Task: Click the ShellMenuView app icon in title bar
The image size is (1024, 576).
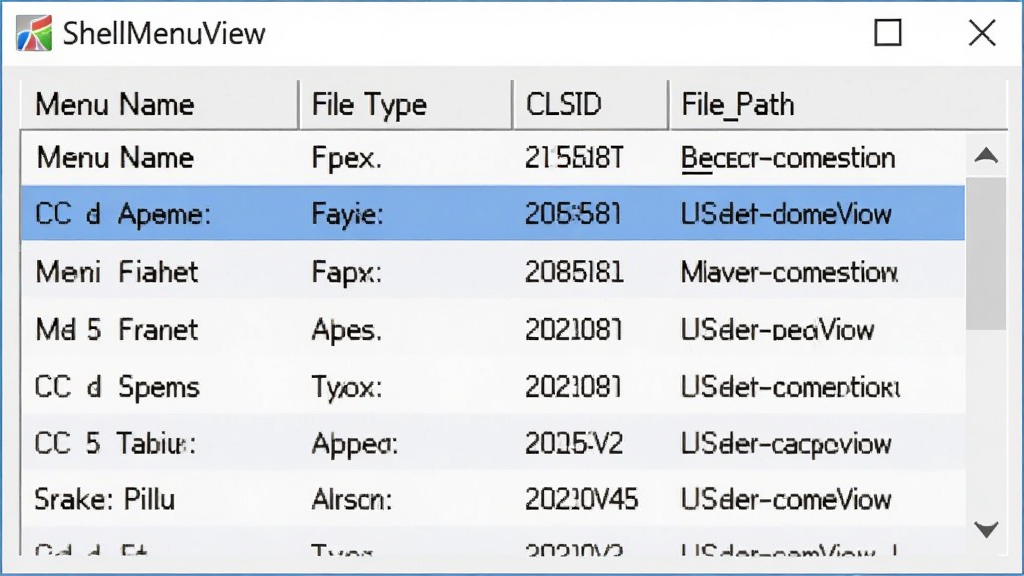Action: click(34, 33)
